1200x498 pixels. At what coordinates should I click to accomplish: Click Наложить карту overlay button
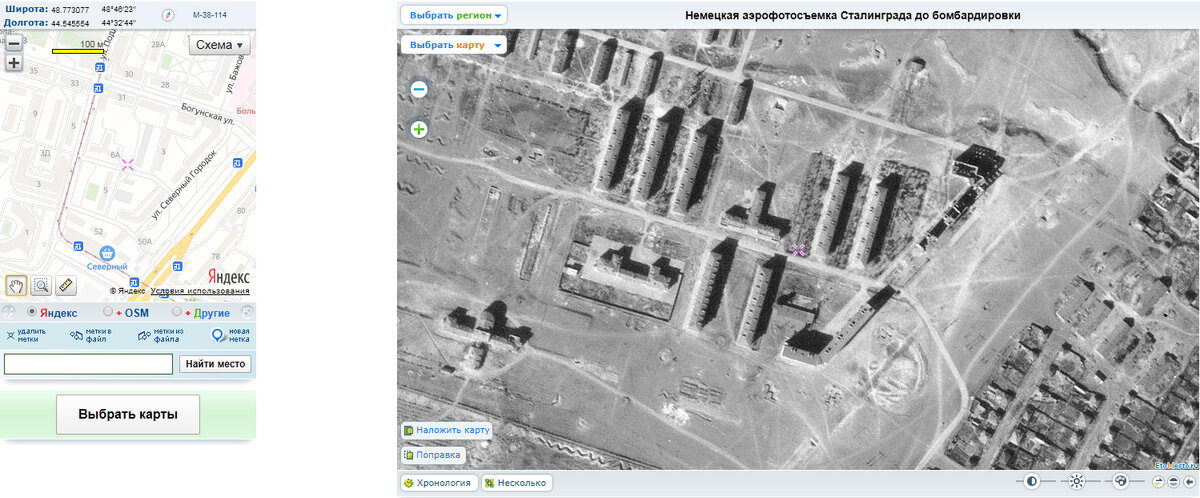click(x=446, y=430)
